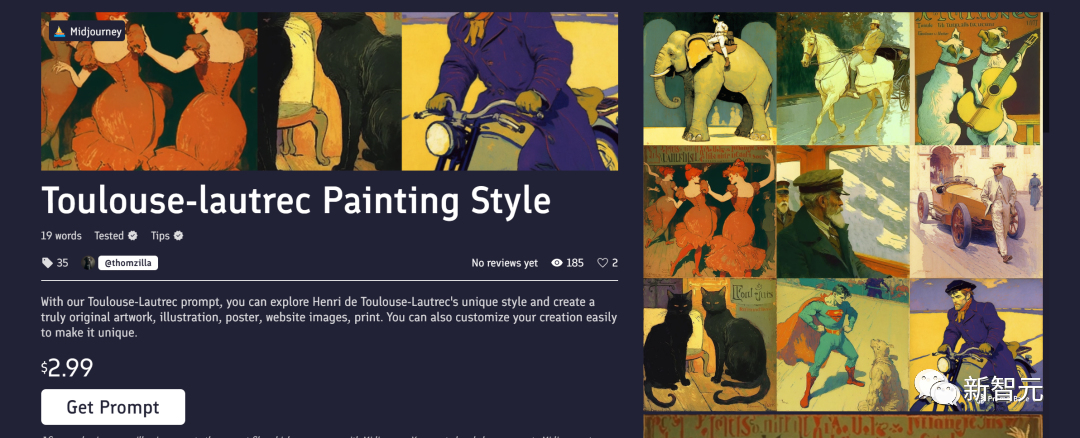Click the eye views icon near 185

point(557,262)
